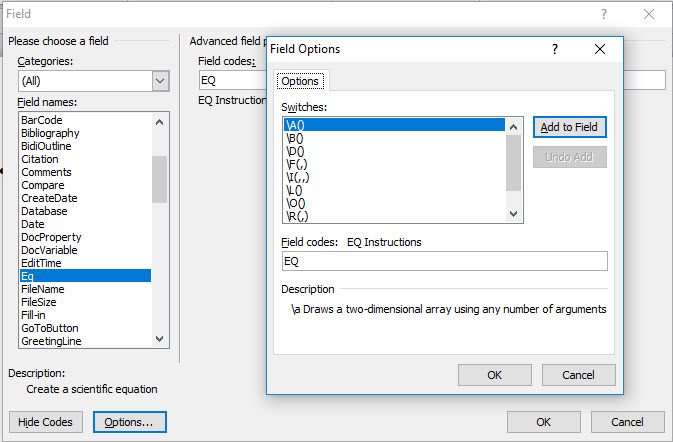Select FileName in Field names
Image resolution: width=673 pixels, height=442 pixels.
[x=86, y=289]
